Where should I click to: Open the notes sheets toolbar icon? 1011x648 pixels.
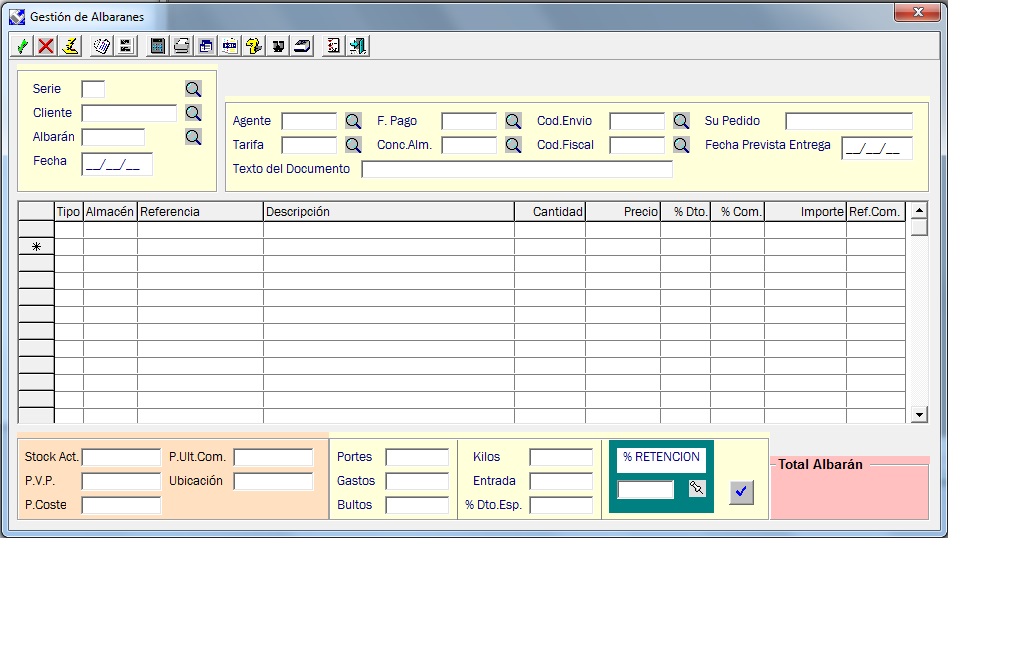pos(101,46)
